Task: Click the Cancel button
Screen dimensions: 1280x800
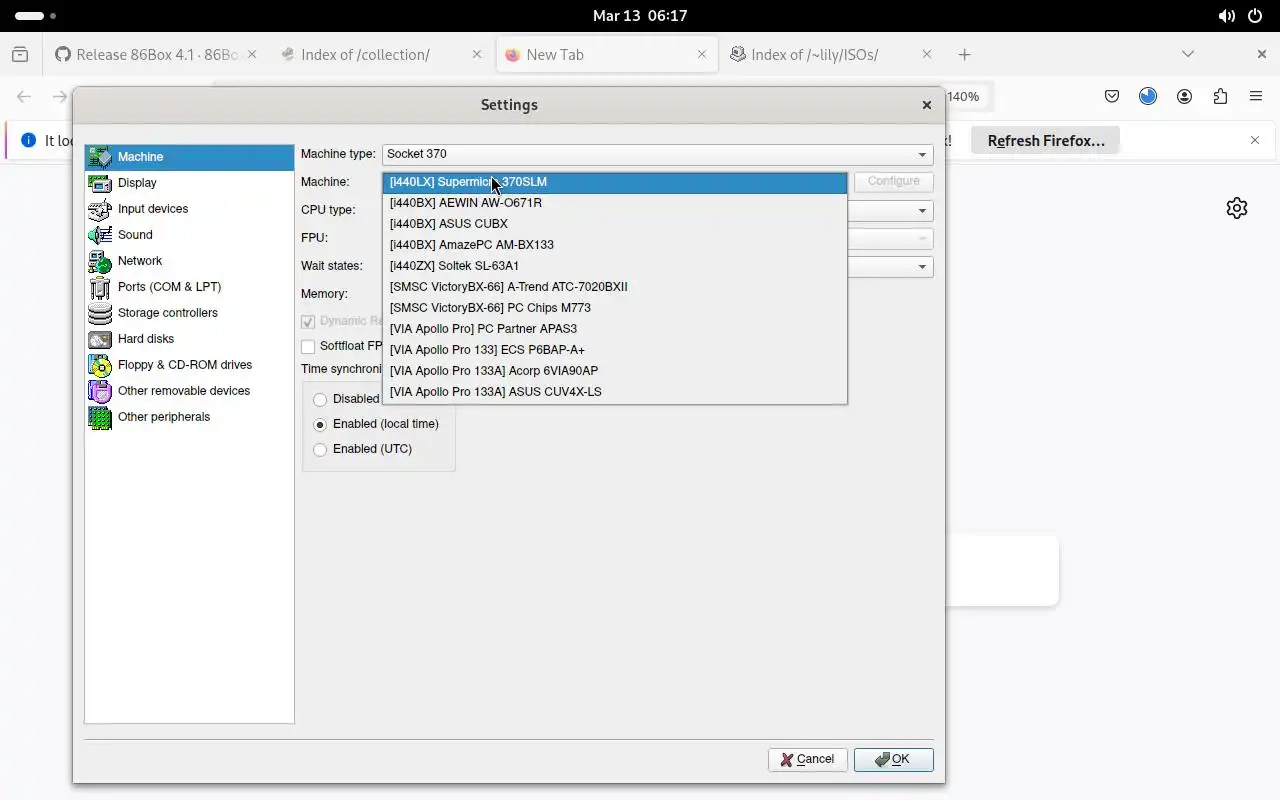Action: [x=807, y=760]
